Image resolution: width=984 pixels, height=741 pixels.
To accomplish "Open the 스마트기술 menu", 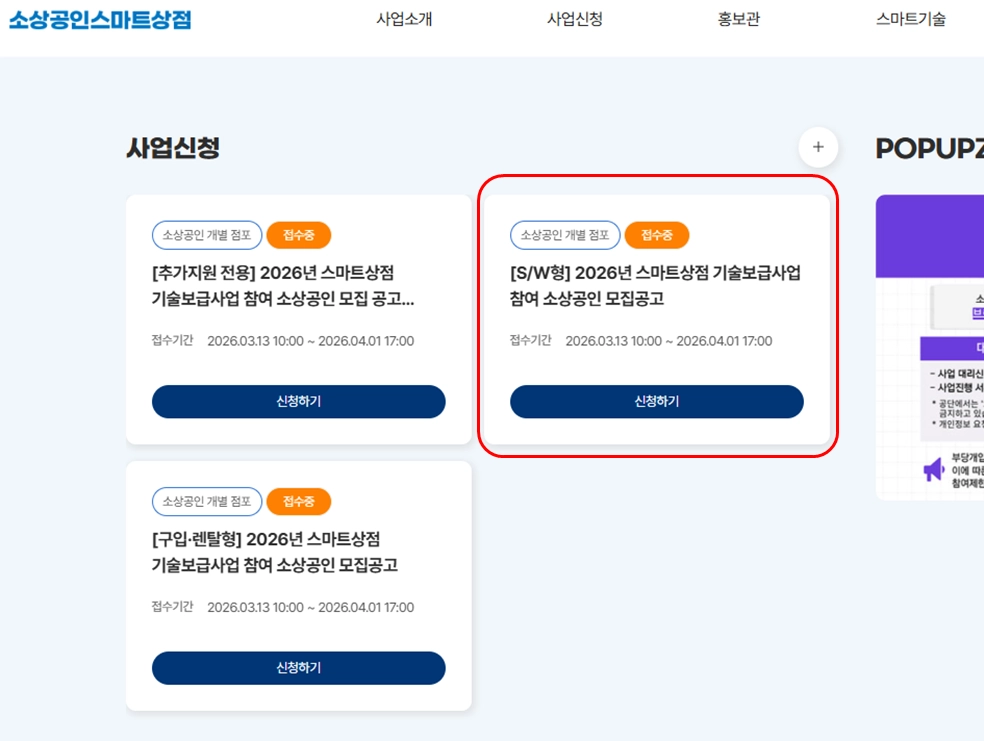I will point(911,19).
